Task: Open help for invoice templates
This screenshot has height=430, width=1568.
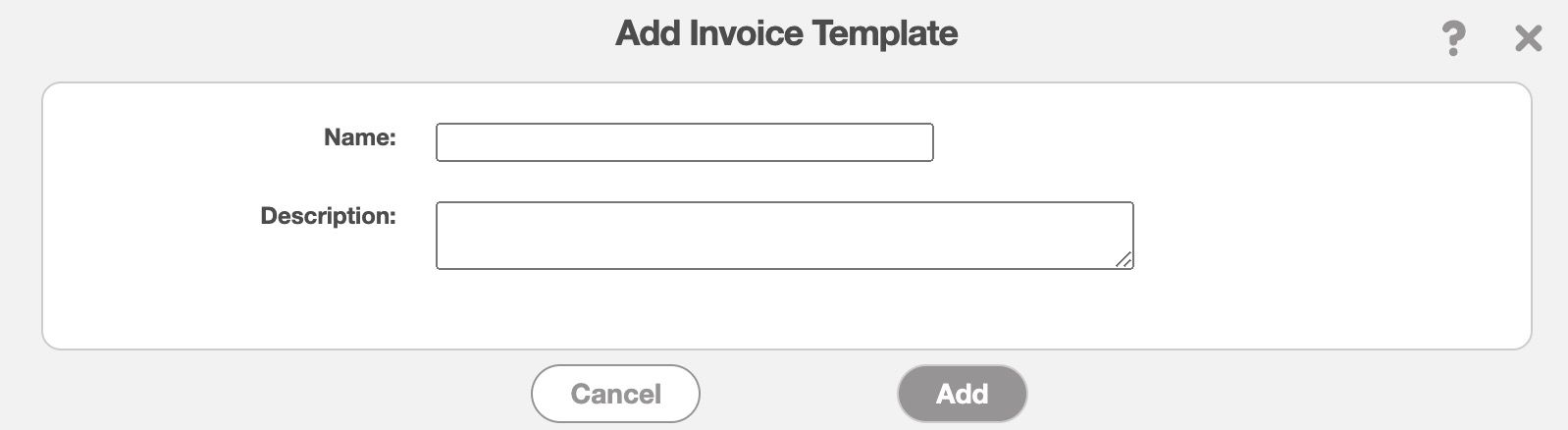Action: (1453, 38)
